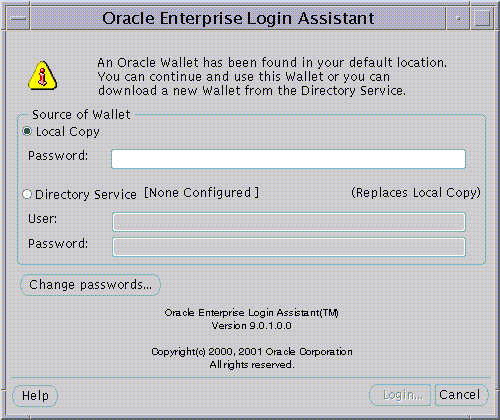Image resolution: width=500 pixels, height=420 pixels.
Task: Click the Directory Service Password field
Action: [289, 247]
